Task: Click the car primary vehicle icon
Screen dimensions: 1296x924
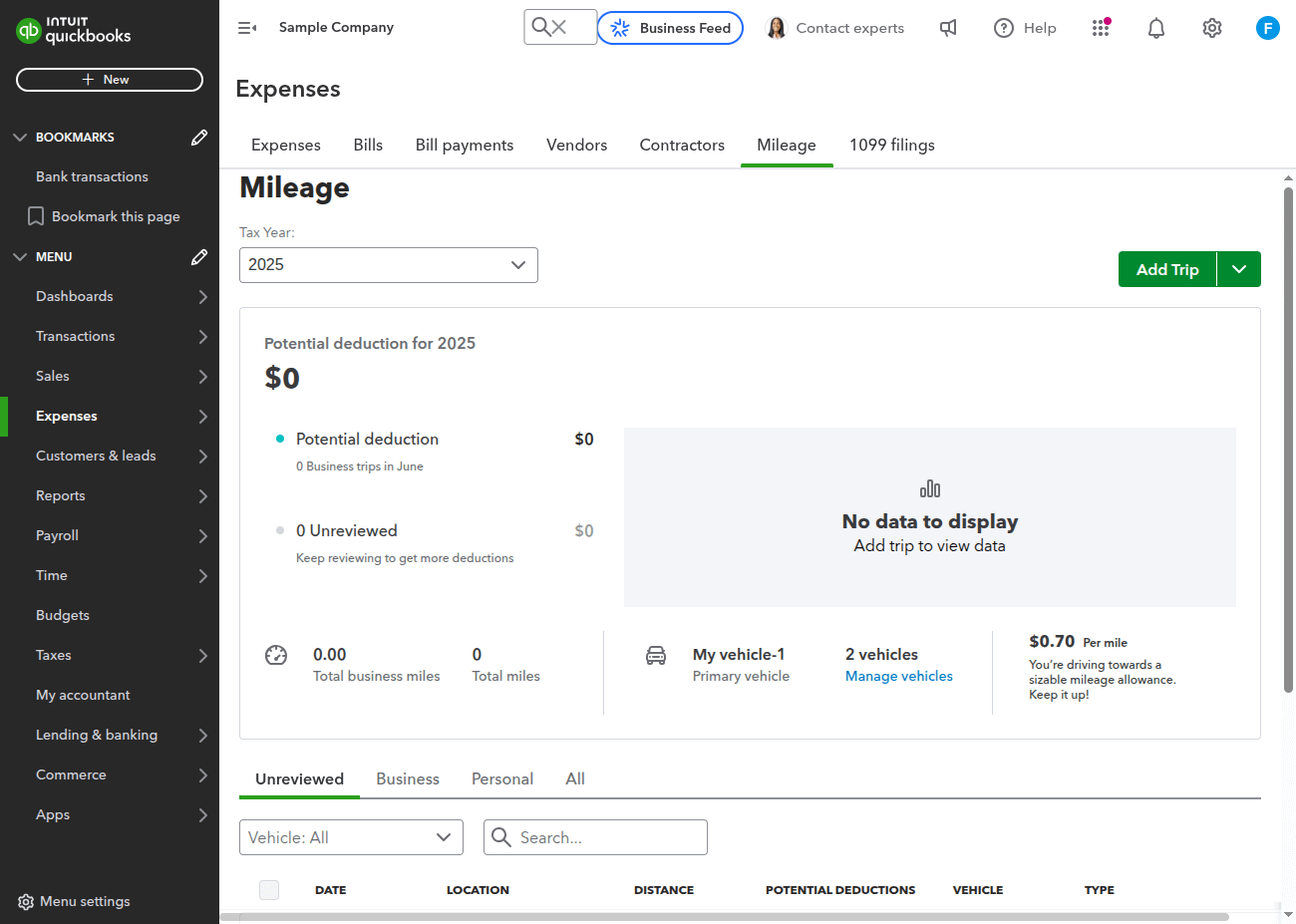Action: tap(656, 655)
